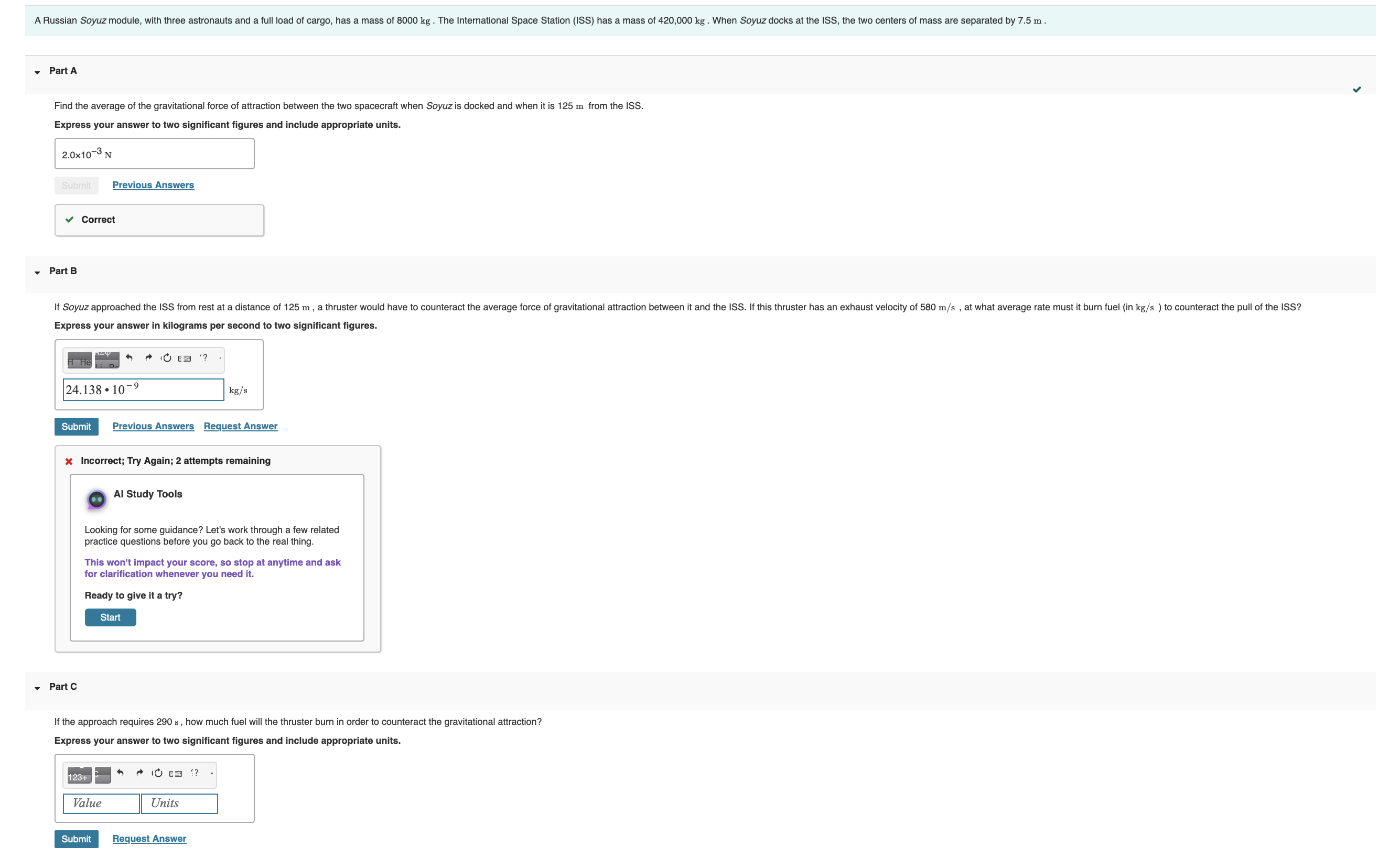Click the reset icon in Part C toolbar
The image size is (1400, 868).
(x=157, y=773)
